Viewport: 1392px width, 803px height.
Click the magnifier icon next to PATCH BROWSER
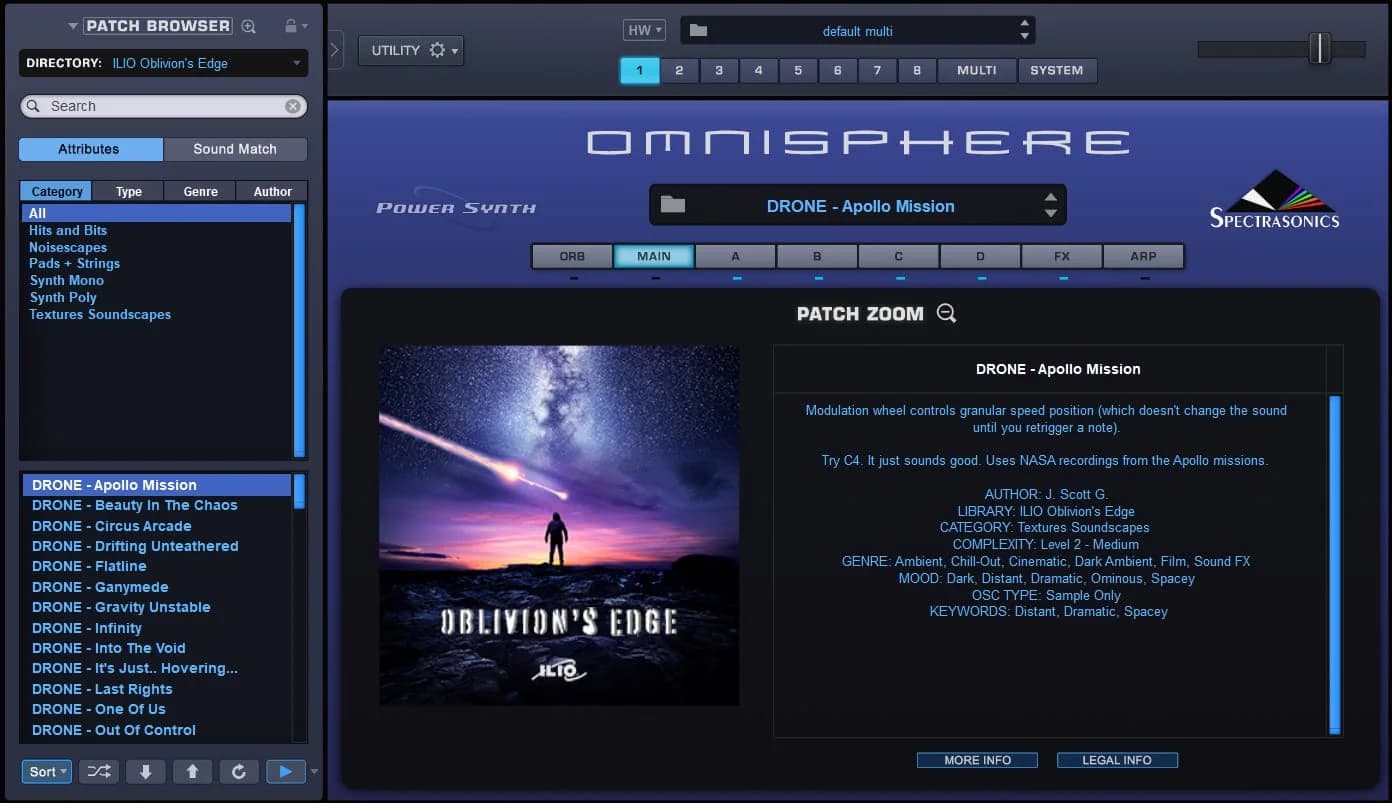pos(248,26)
